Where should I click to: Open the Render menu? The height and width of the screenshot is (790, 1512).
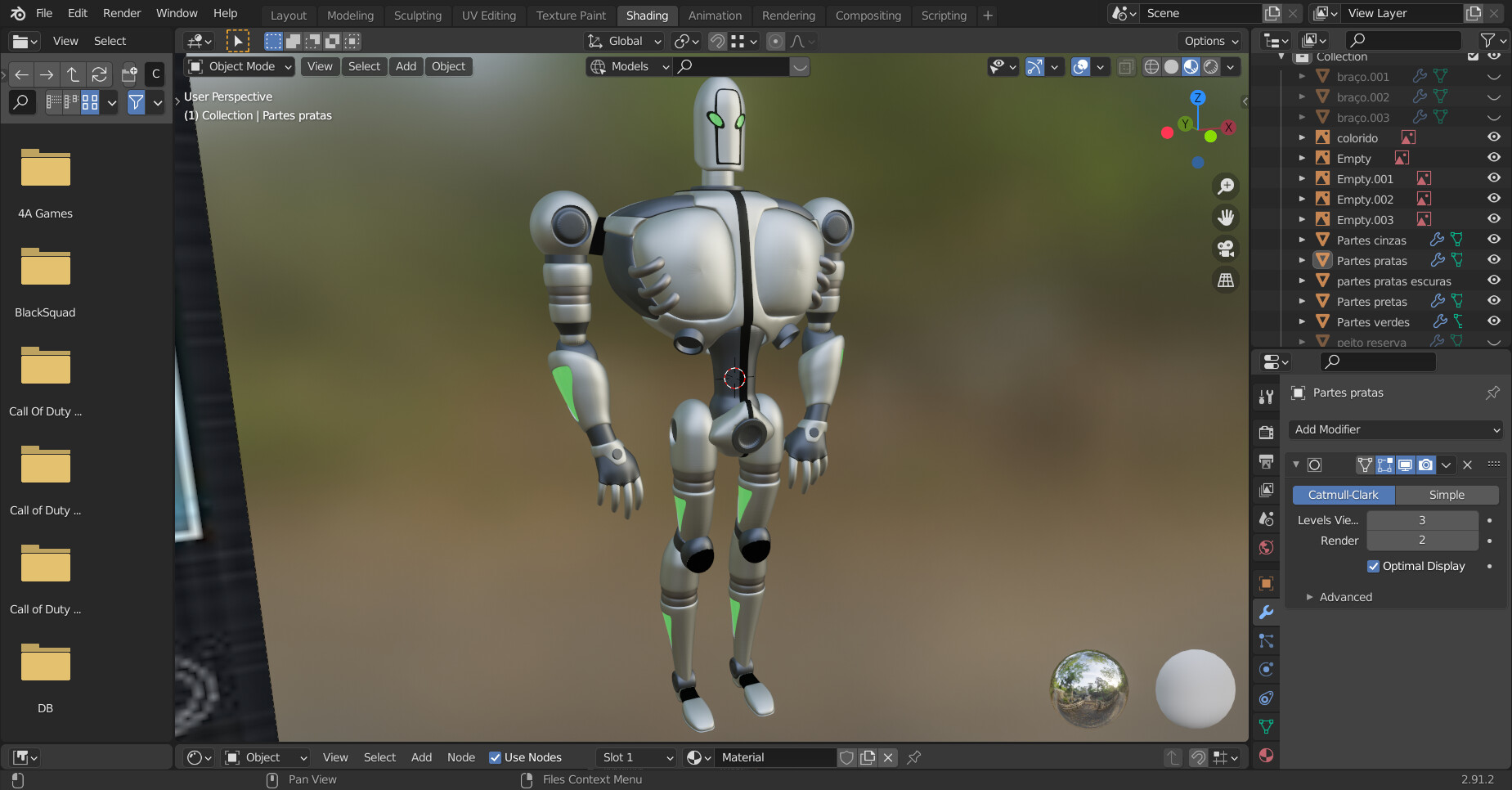[x=122, y=12]
